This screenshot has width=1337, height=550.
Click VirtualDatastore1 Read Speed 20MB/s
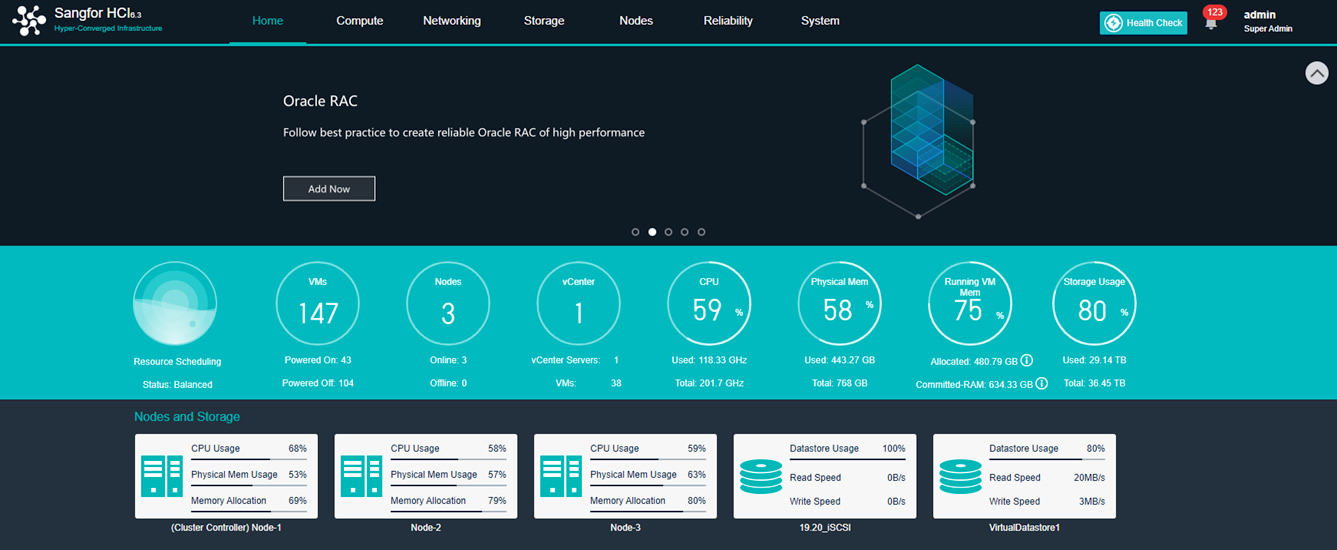pos(1047,478)
